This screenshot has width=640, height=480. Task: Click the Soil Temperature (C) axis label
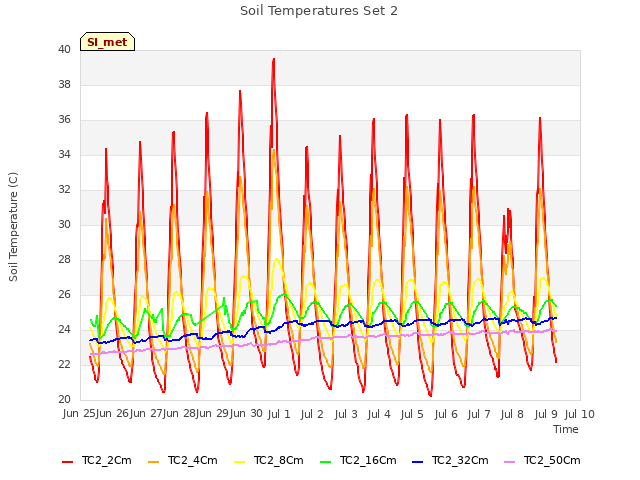(x=13, y=227)
